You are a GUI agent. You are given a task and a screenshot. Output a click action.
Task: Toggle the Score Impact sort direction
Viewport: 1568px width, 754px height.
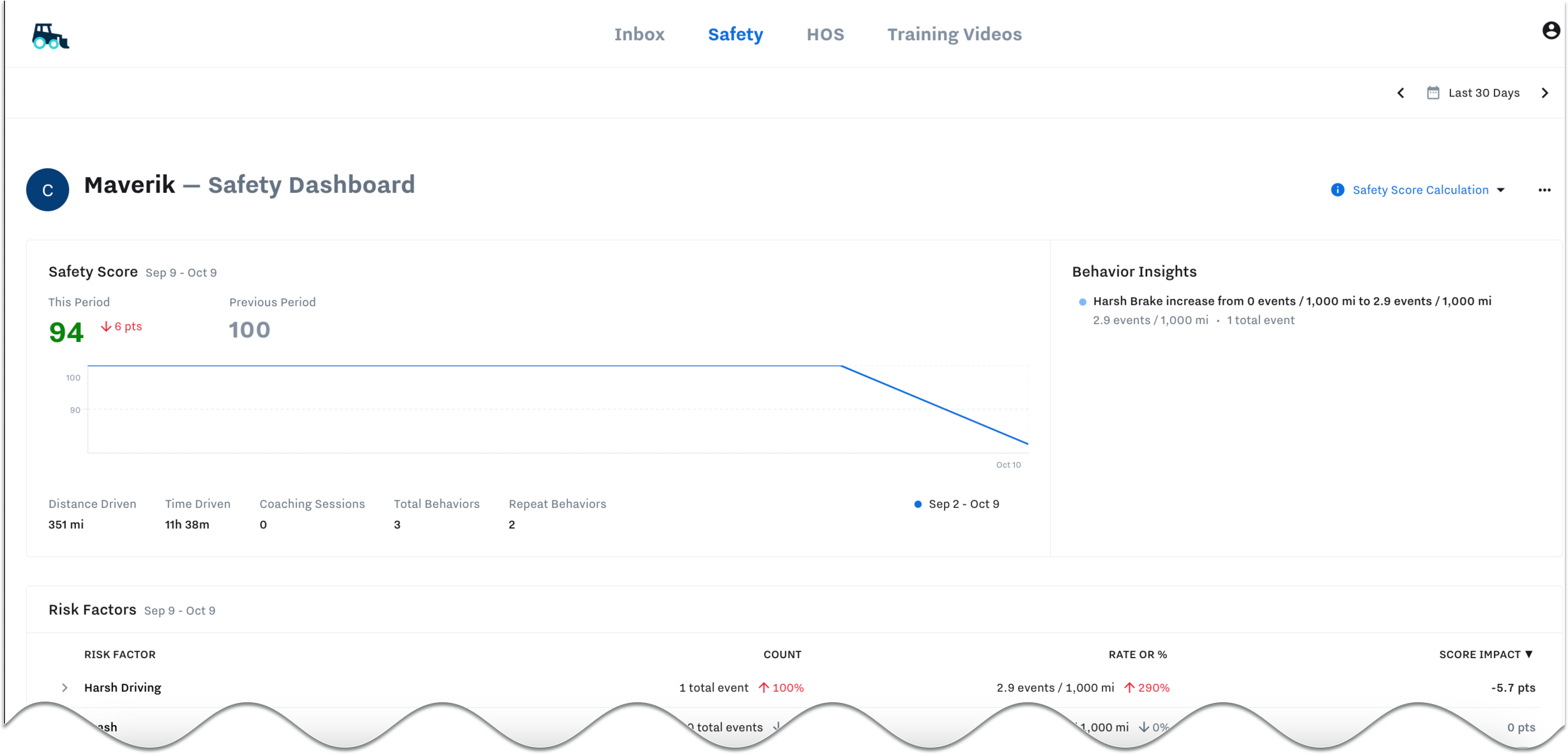pyautogui.click(x=1529, y=654)
